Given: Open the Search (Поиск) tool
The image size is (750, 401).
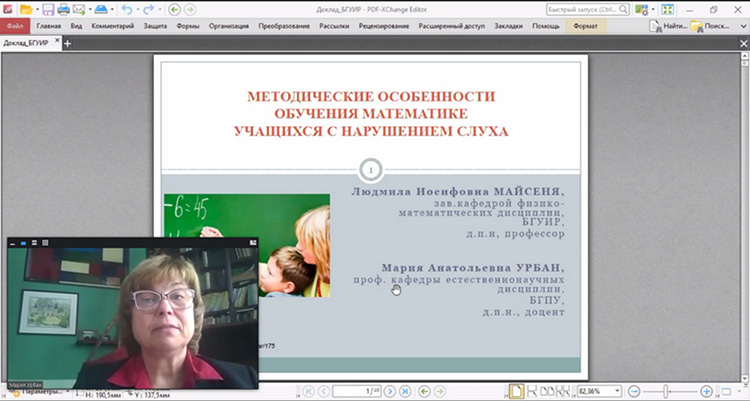Looking at the screenshot, I should (710, 26).
